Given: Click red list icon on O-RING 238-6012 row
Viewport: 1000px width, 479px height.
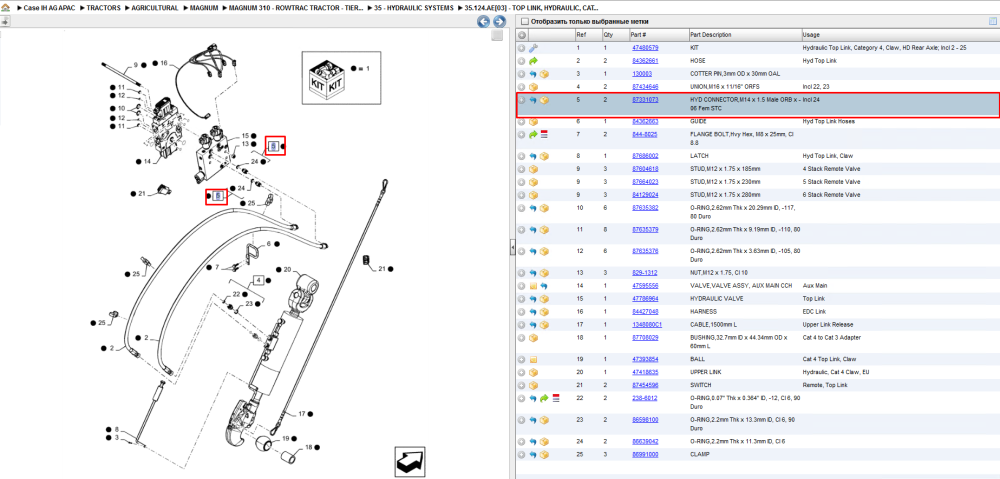Looking at the screenshot, I should coord(555,398).
